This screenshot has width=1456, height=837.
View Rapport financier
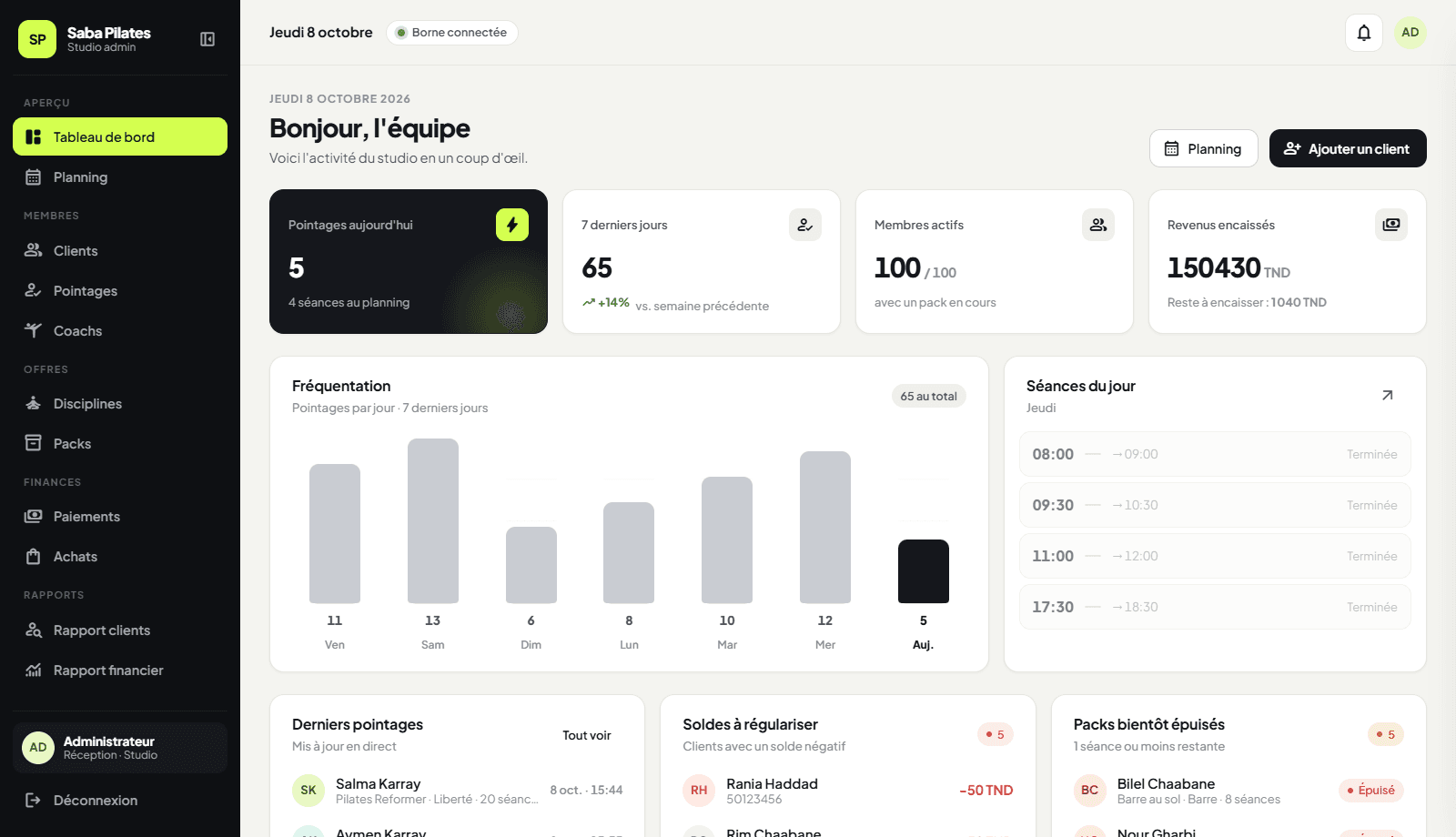[120, 671]
